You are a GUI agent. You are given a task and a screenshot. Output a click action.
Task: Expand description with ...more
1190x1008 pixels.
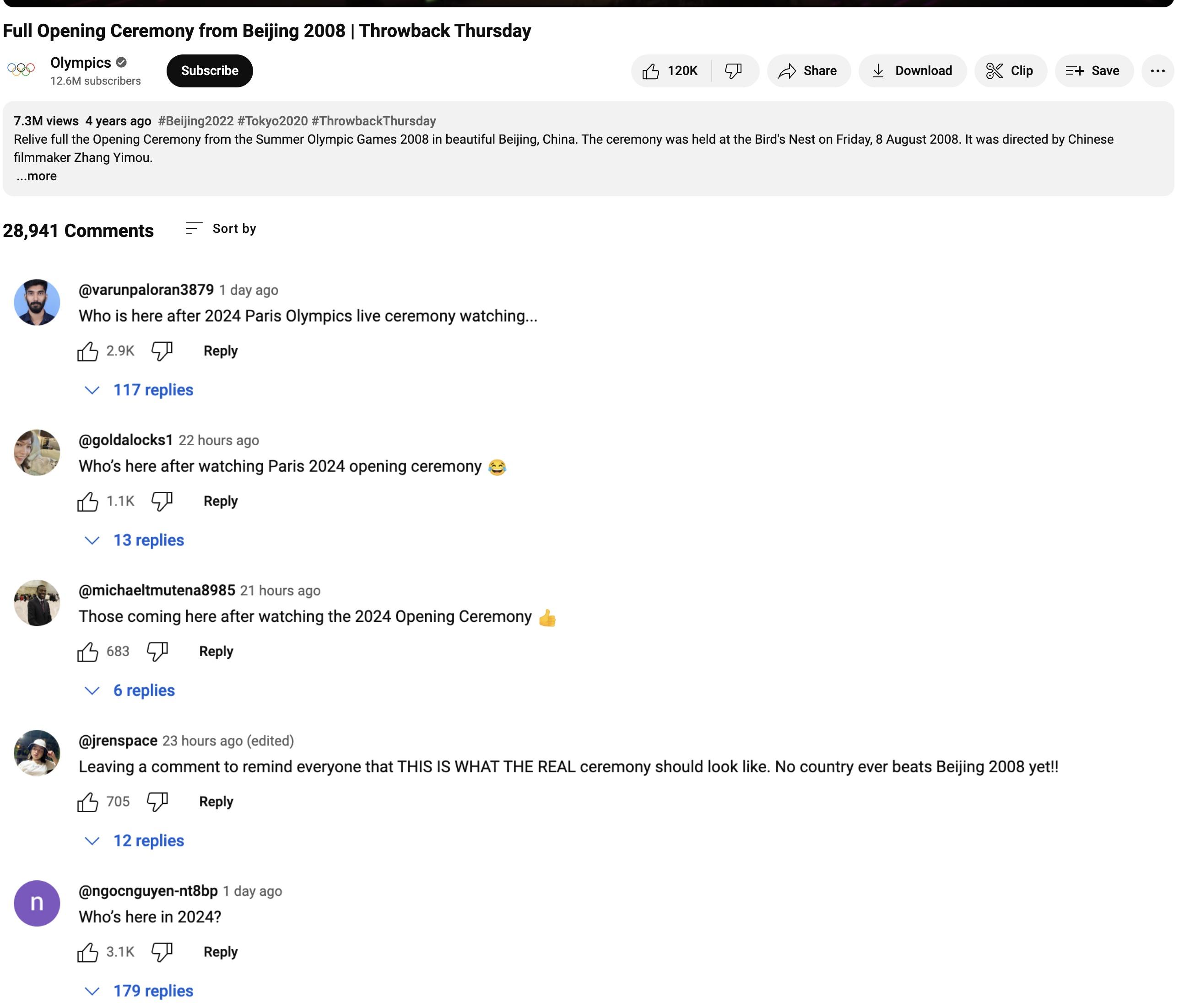[x=37, y=176]
